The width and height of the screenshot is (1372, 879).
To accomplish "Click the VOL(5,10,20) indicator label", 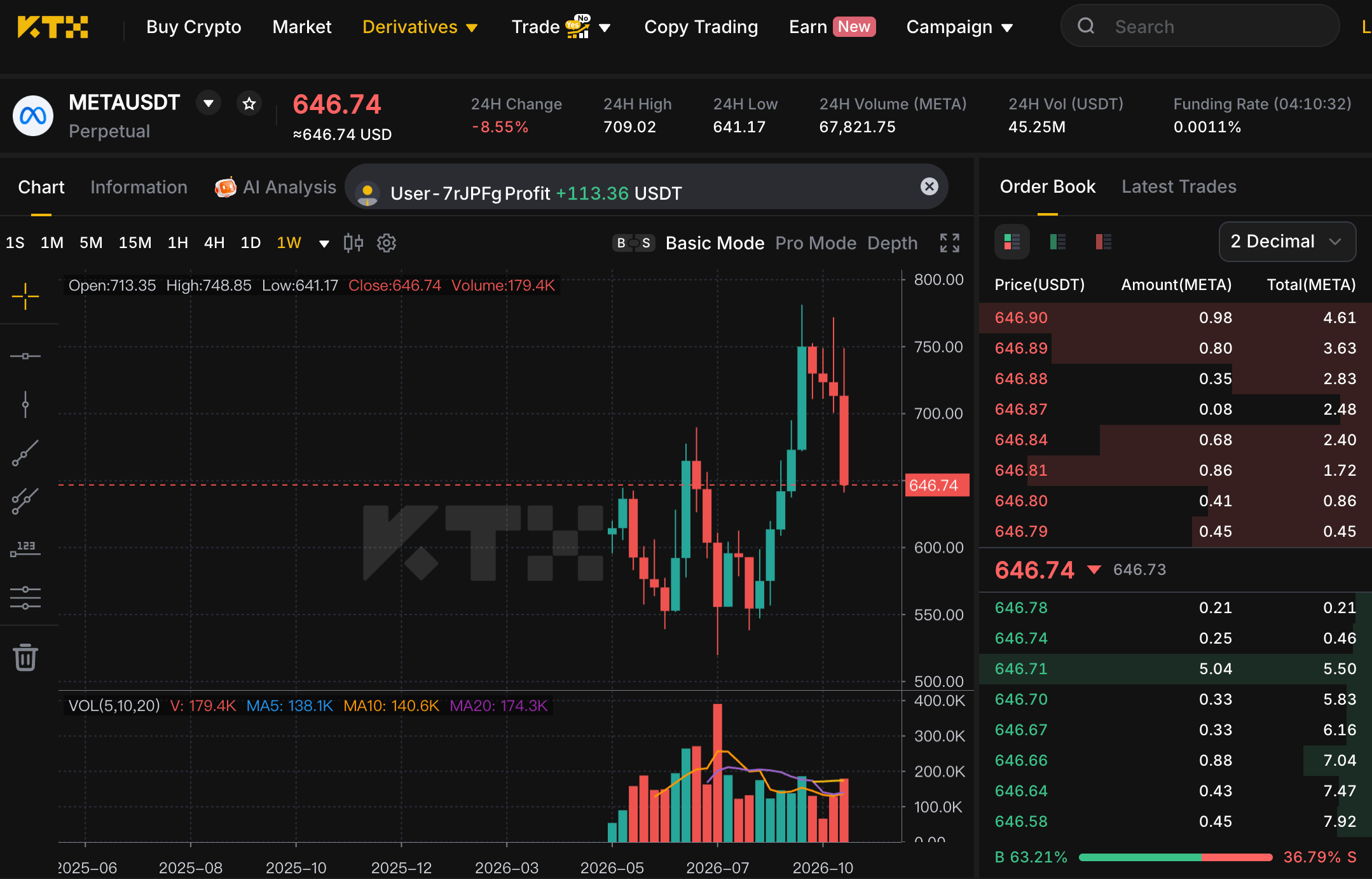I will tap(114, 705).
